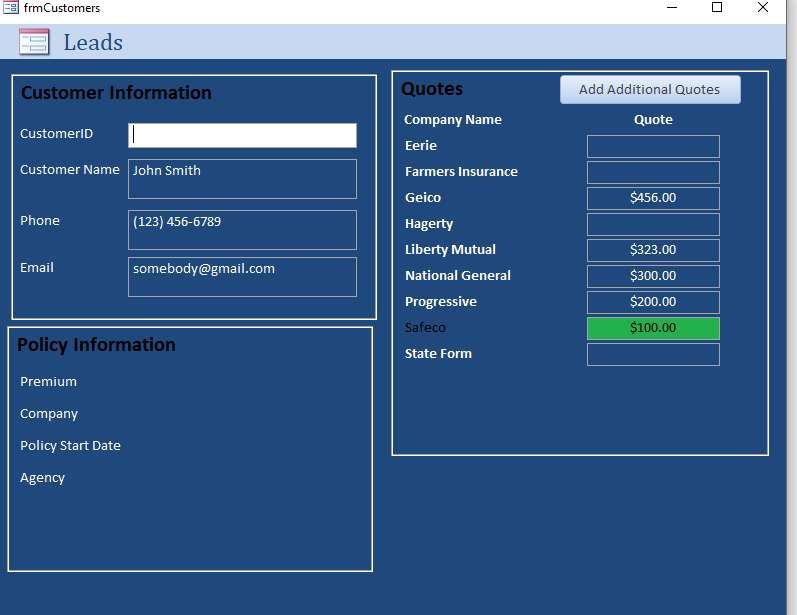Maximize the frmCustomers window
Image resolution: width=797 pixels, height=615 pixels.
[717, 7]
